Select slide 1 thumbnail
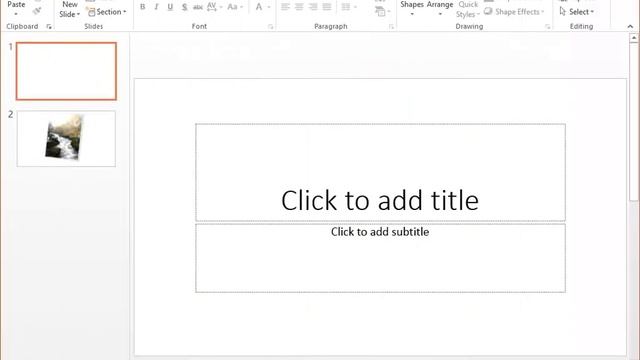 [x=66, y=71]
